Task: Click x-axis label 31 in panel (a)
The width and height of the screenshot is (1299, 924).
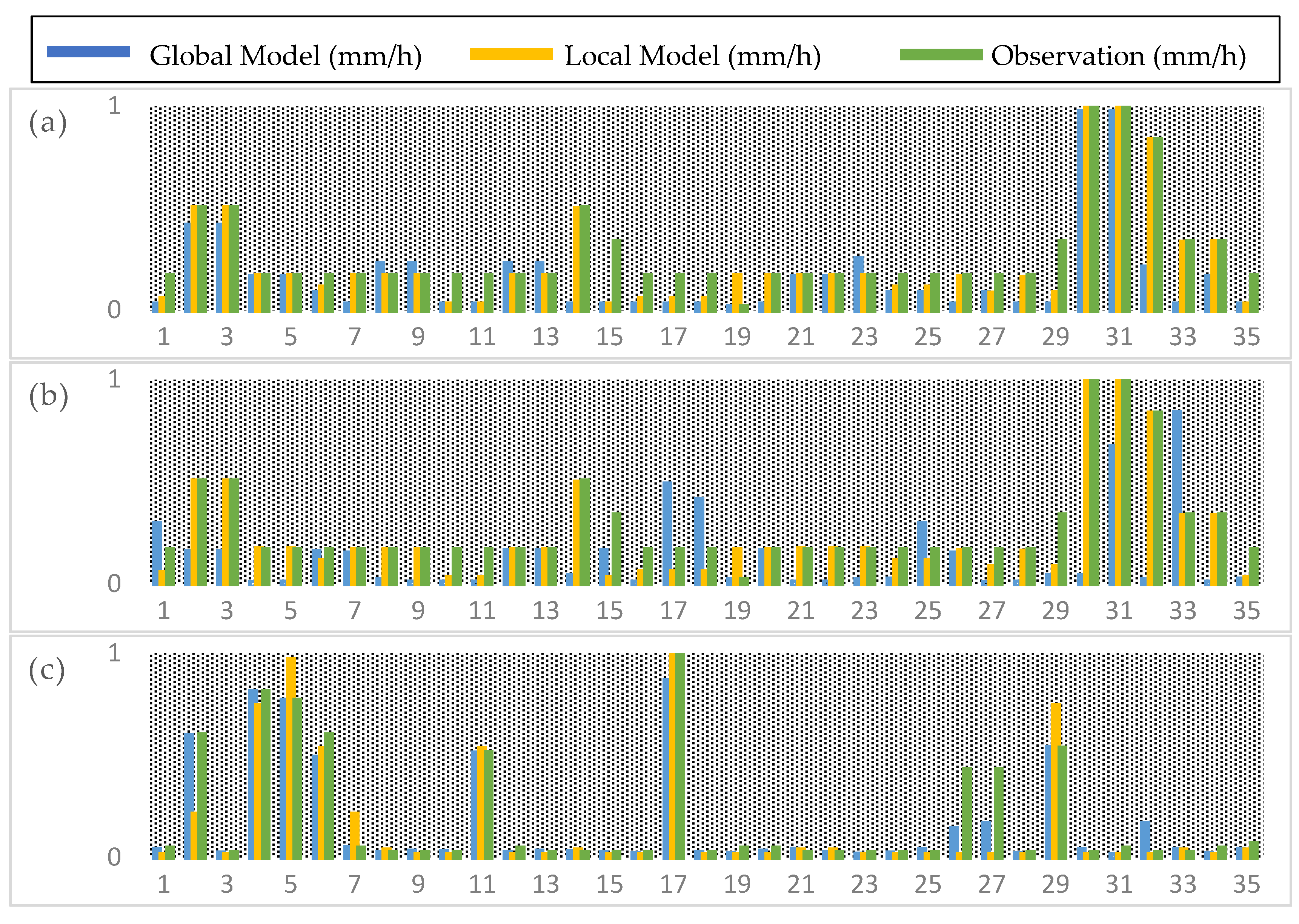Action: (x=1119, y=337)
